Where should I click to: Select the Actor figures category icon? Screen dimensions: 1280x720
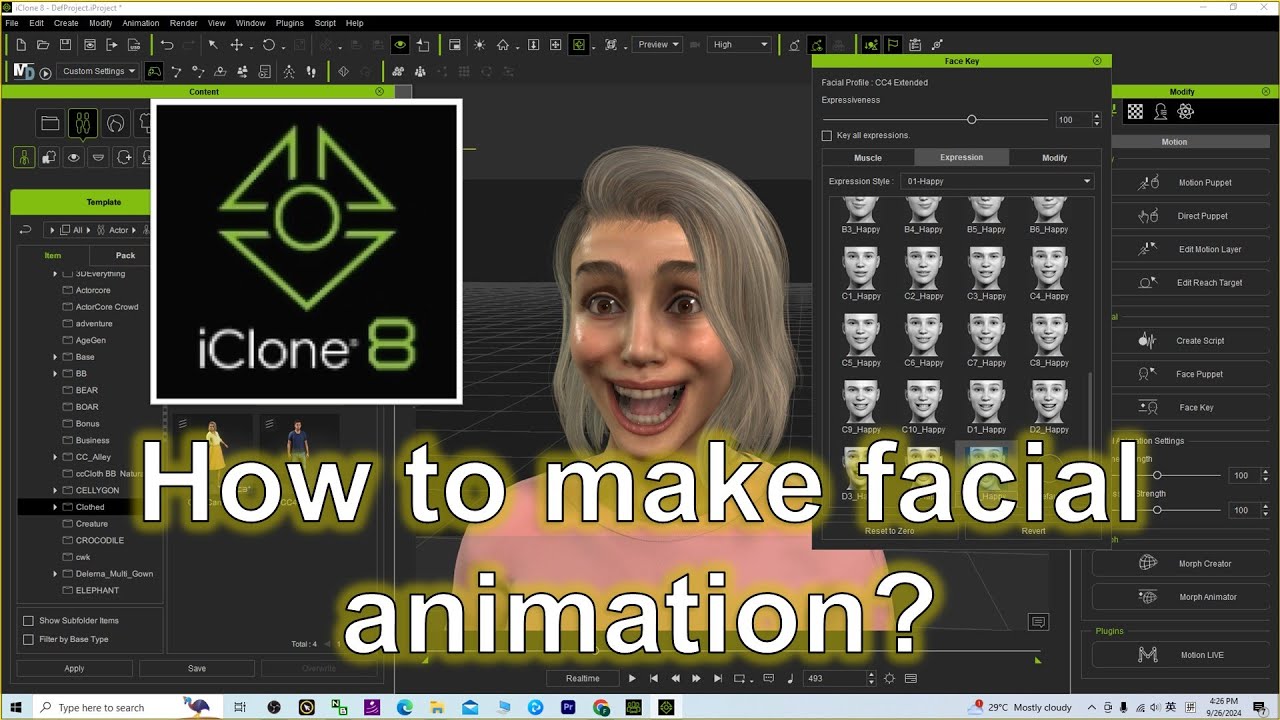(x=83, y=124)
